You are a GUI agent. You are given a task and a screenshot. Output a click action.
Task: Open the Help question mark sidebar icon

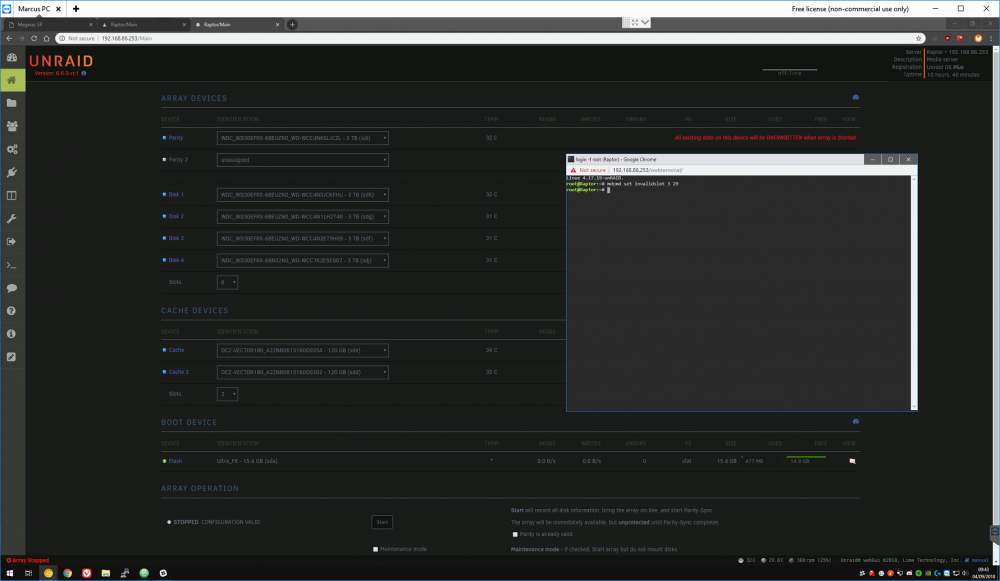click(x=12, y=311)
